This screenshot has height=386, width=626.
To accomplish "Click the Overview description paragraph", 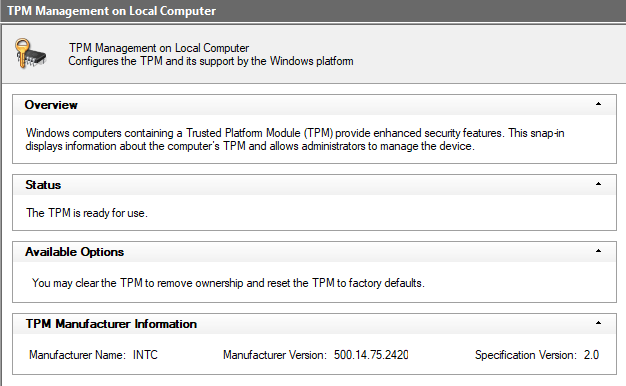I will click(x=295, y=139).
